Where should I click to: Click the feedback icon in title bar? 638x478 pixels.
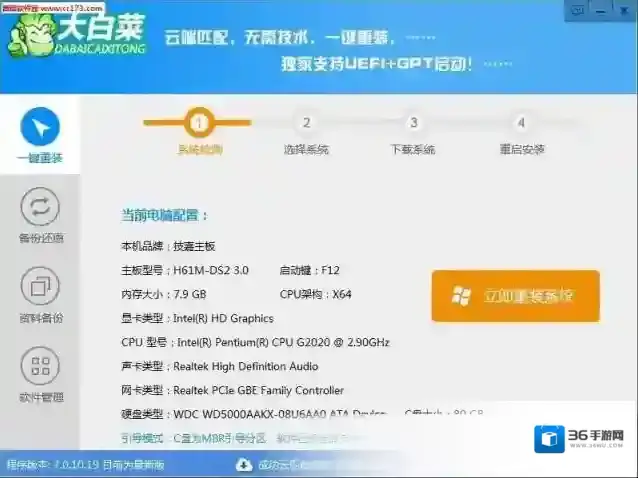click(x=577, y=11)
